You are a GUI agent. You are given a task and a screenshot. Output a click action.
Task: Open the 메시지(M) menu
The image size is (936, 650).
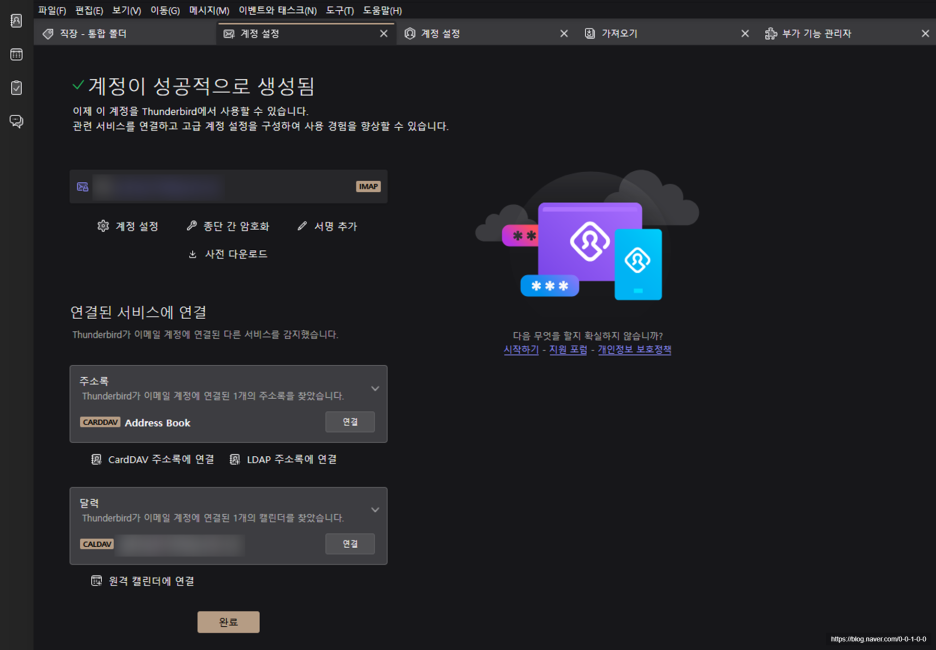click(209, 10)
